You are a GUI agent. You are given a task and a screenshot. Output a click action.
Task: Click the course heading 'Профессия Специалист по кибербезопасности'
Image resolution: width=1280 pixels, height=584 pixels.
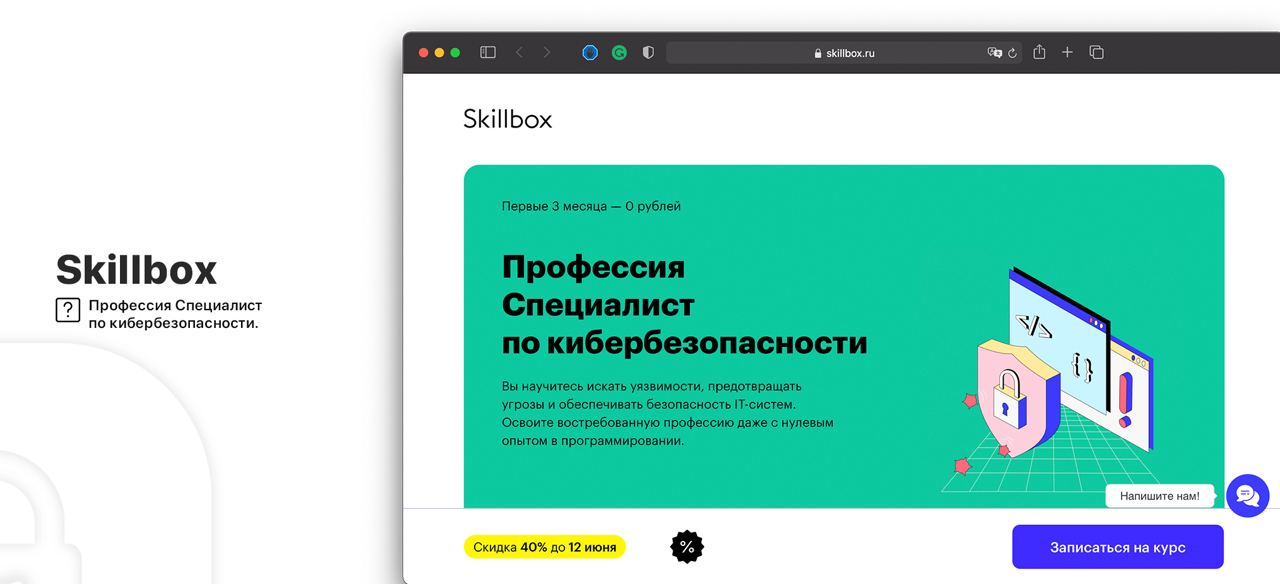point(684,305)
